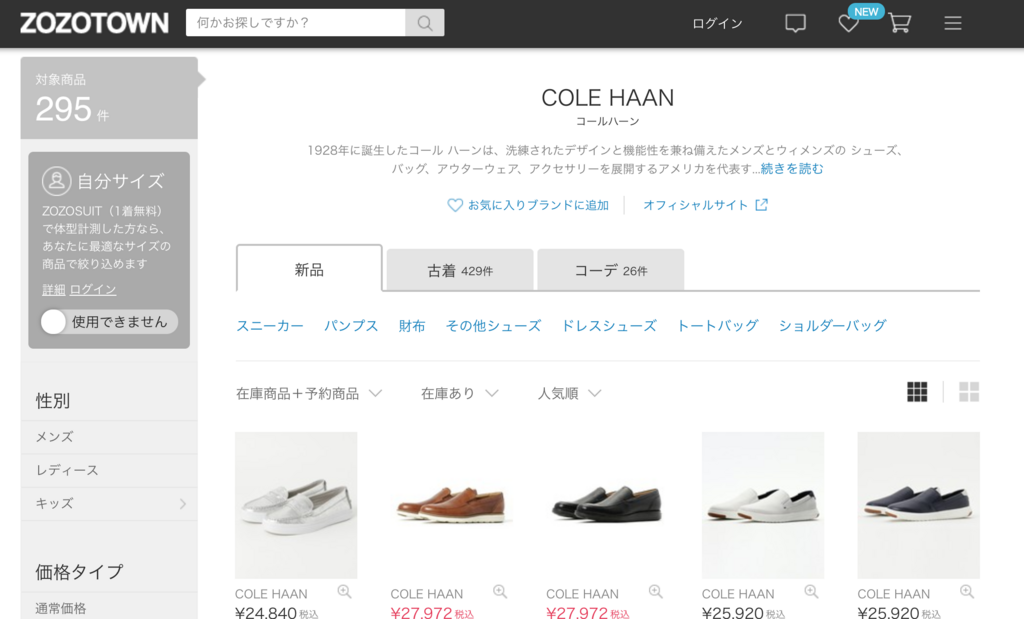Open the favorites heart icon in header

848,24
